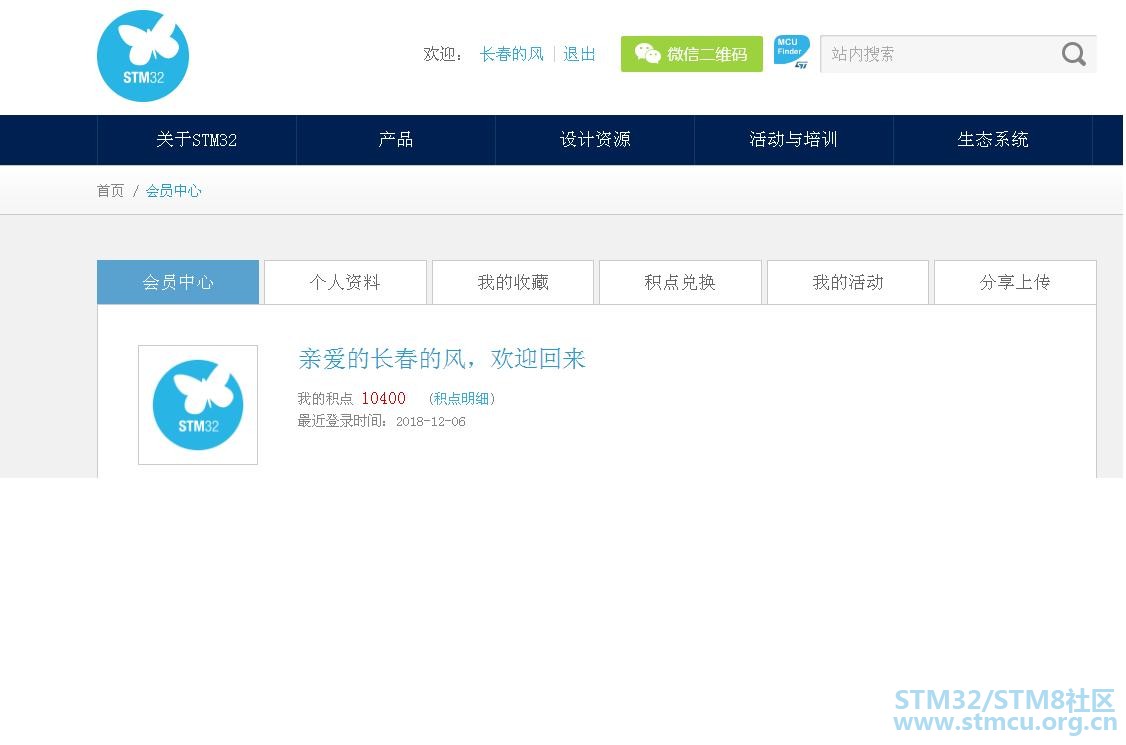The width and height of the screenshot is (1126, 745).
Task: Switch to the 我的活动 tab
Action: coord(848,282)
